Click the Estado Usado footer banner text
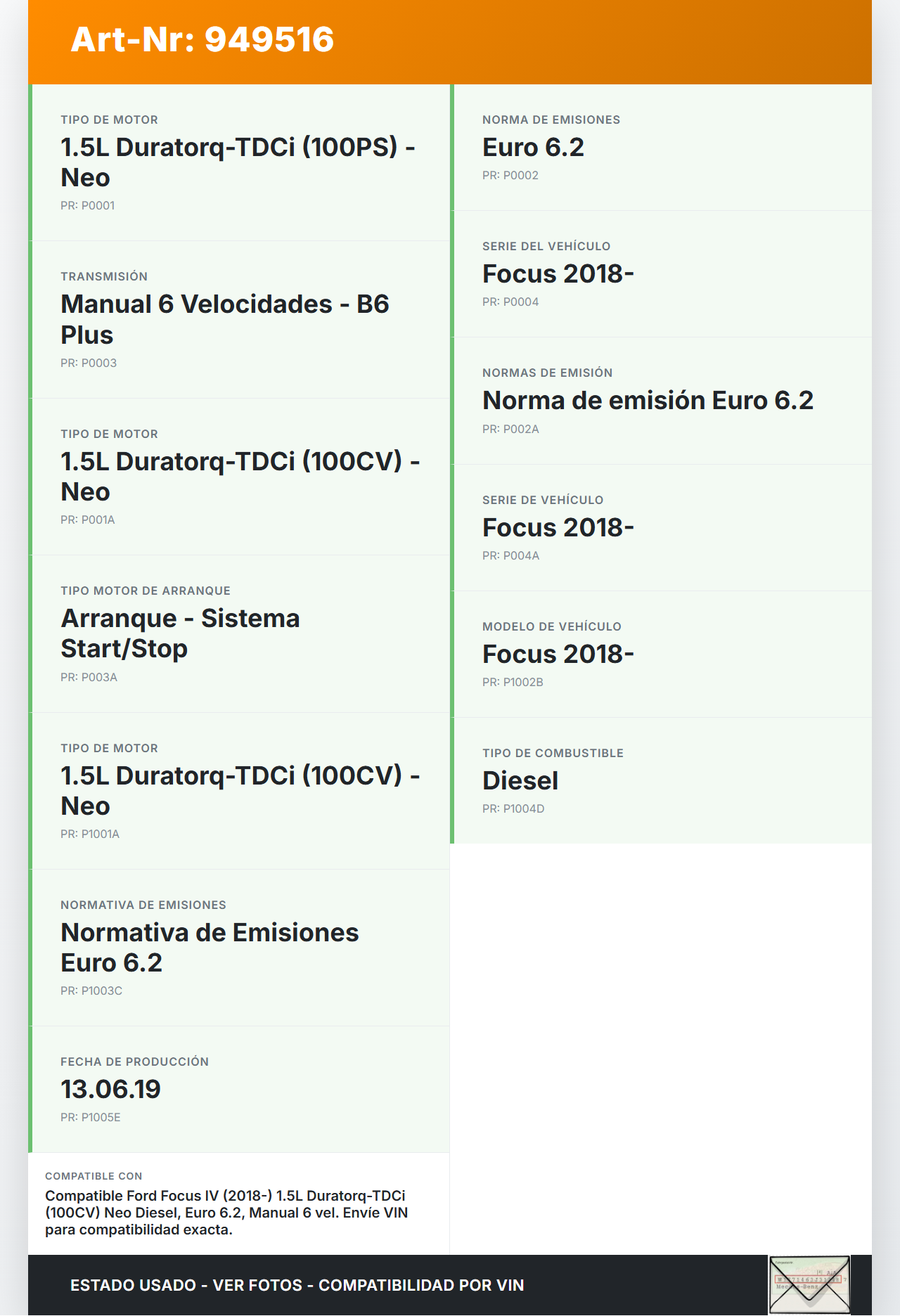Screen dimensions: 900x1316 pyautogui.click(x=297, y=1285)
